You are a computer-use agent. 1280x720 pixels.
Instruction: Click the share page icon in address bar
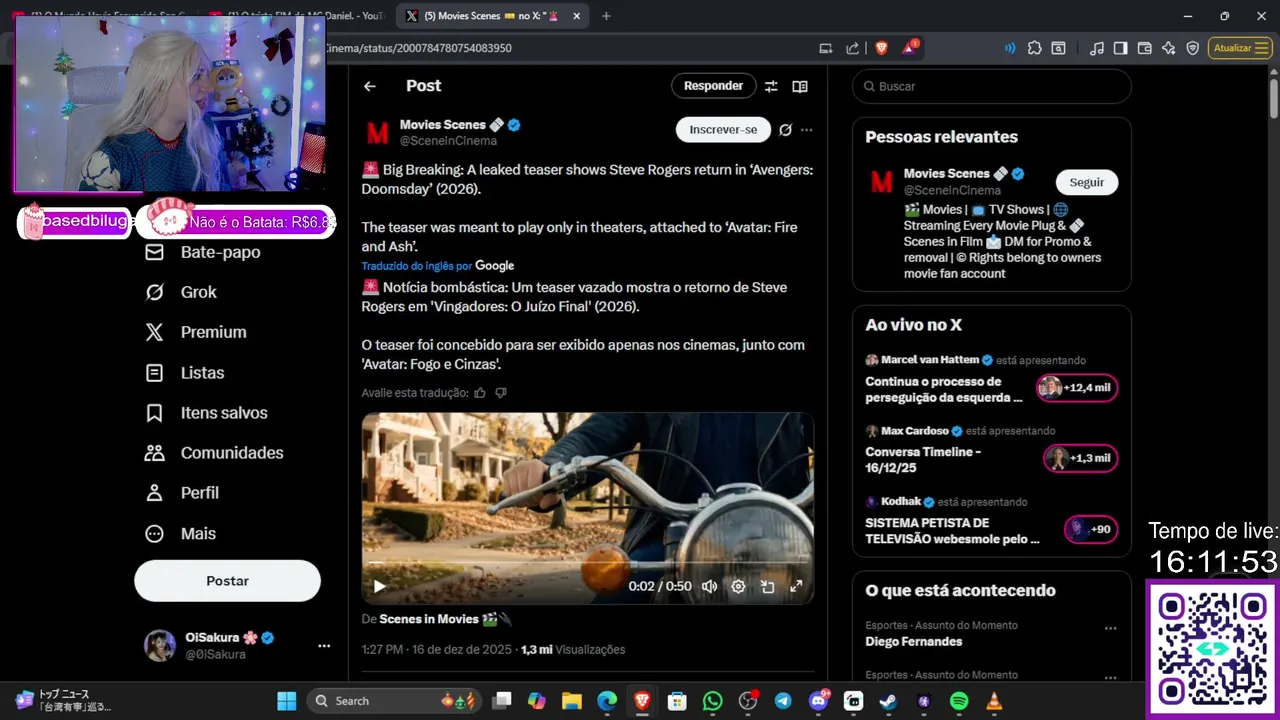tap(852, 48)
